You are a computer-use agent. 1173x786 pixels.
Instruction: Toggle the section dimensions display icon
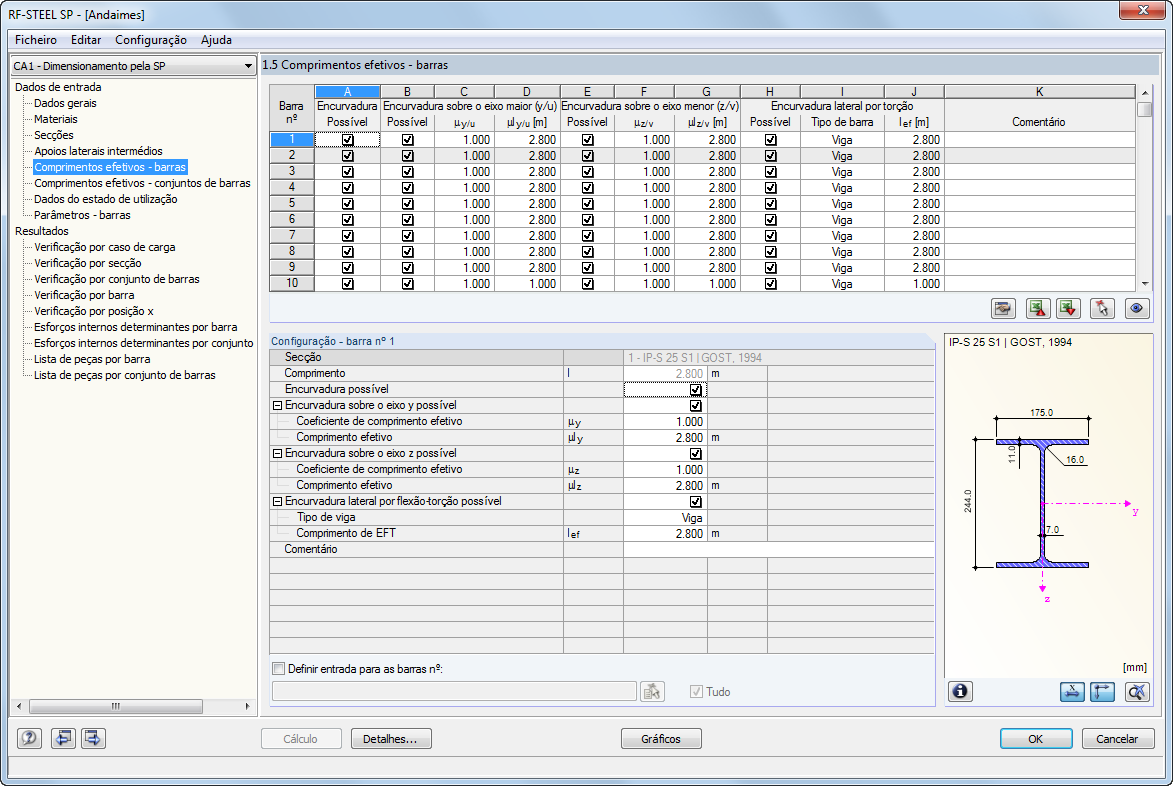(1072, 692)
